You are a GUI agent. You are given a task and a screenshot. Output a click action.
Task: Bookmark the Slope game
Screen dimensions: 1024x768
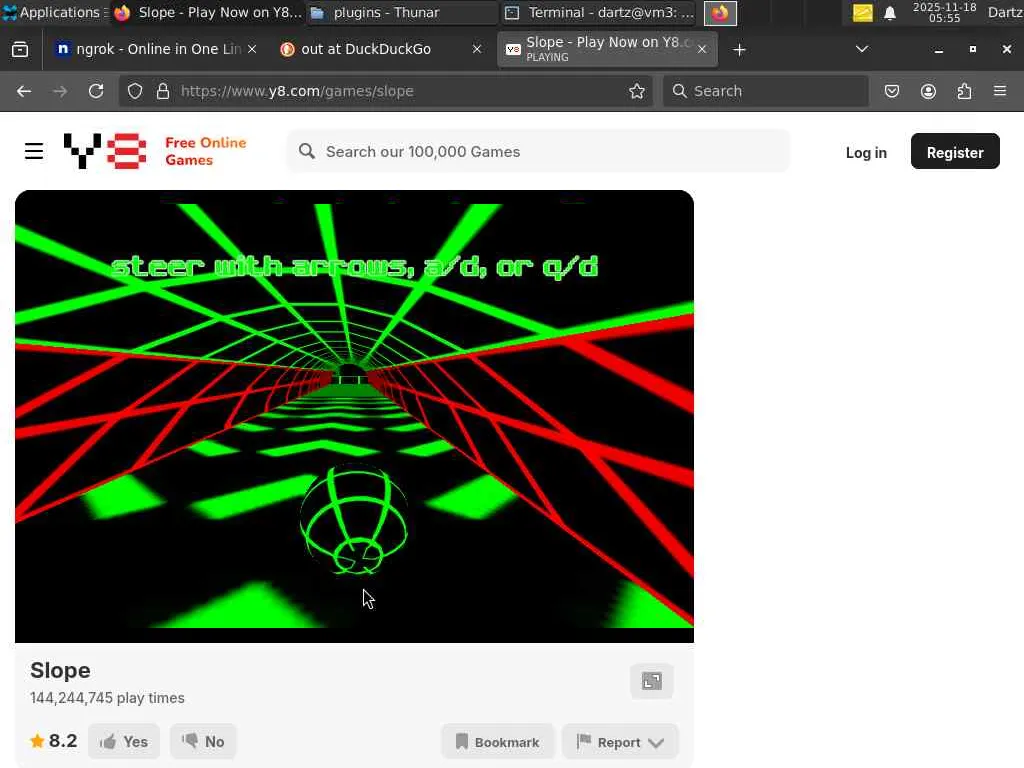498,742
